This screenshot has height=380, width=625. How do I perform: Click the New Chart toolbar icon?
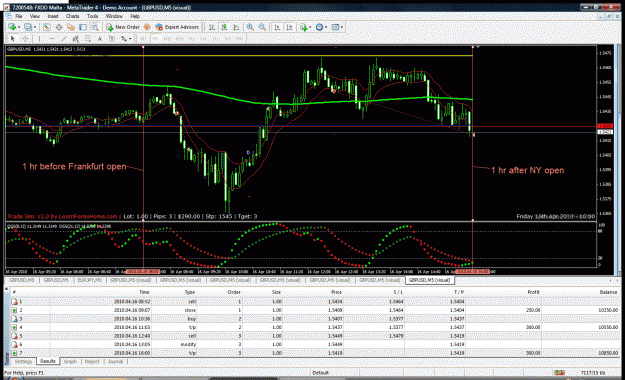click(12, 27)
